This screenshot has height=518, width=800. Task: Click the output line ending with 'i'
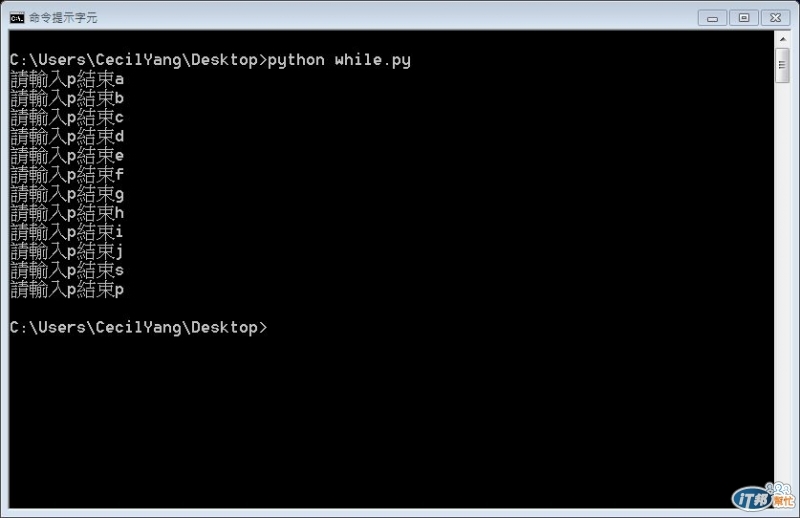click(67, 232)
